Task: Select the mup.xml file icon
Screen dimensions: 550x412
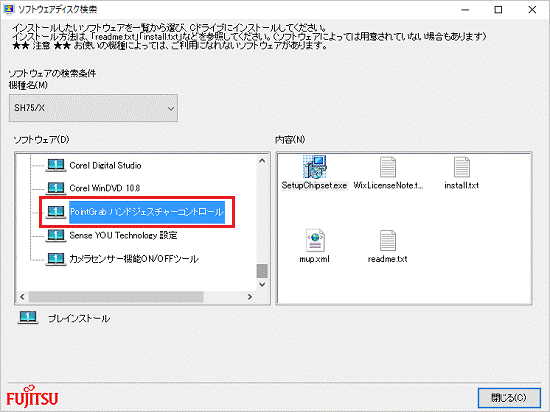Action: [x=315, y=240]
